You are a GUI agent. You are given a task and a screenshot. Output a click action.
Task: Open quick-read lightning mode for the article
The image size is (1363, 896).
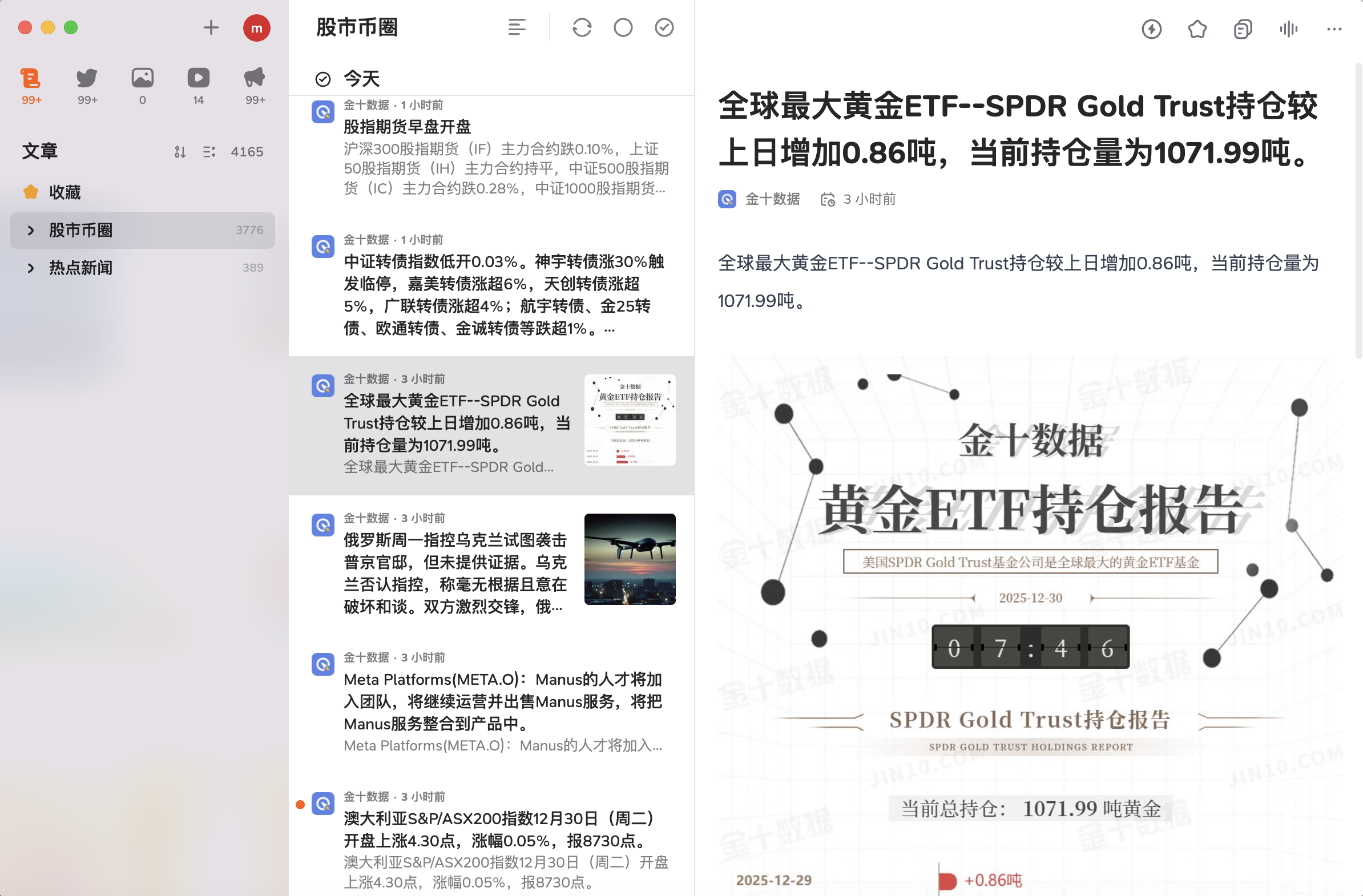(1152, 29)
